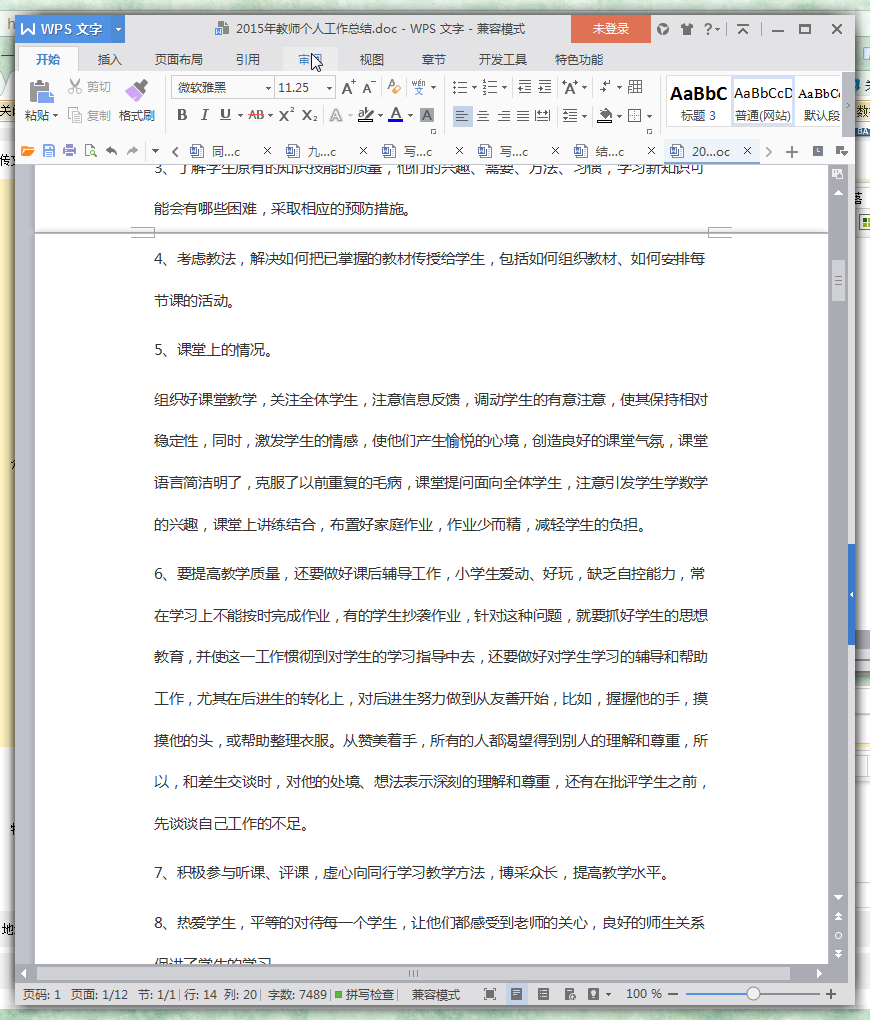The height and width of the screenshot is (1020, 870).
Task: Apply the 标题 3 style
Action: point(698,103)
